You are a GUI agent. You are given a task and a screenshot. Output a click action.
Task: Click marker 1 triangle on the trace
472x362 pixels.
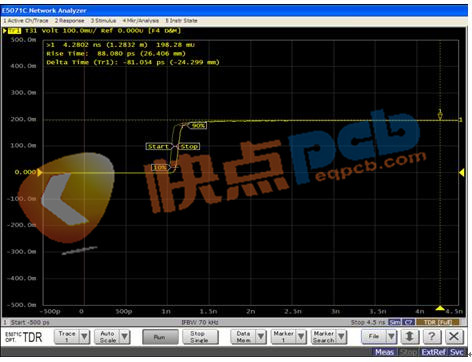(x=440, y=115)
